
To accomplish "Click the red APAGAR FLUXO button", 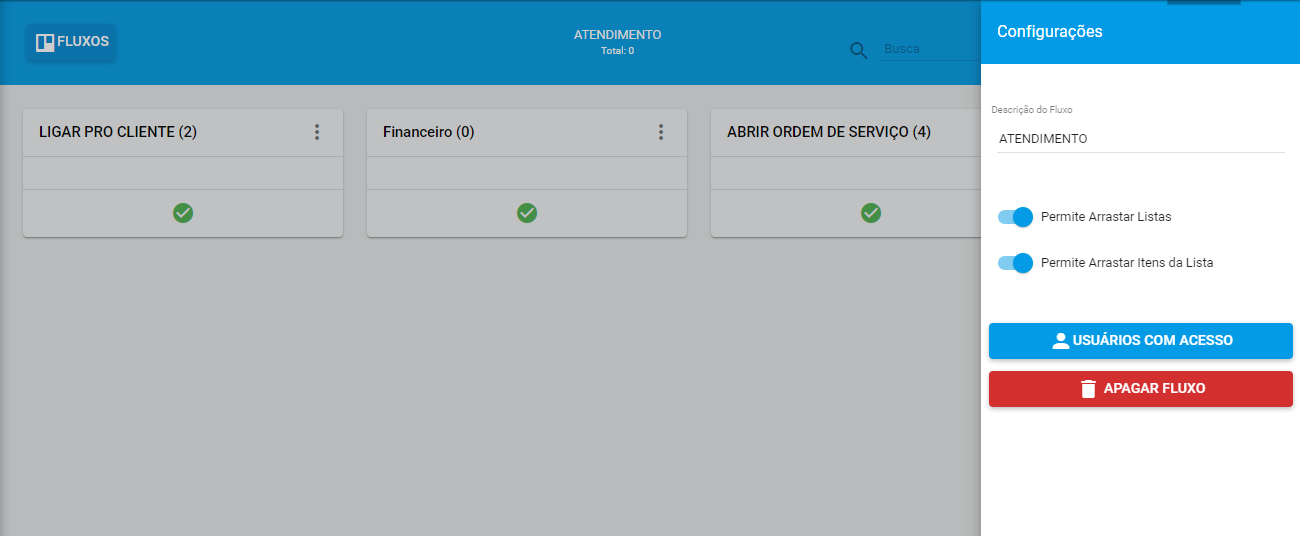I will point(1141,389).
